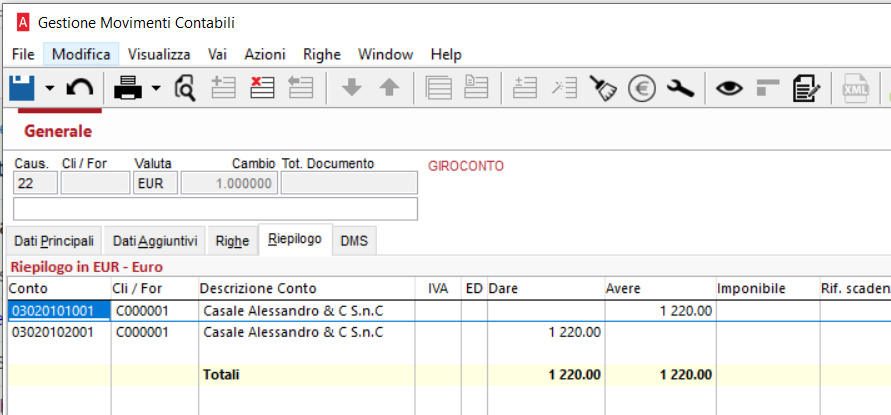This screenshot has height=415, width=891.
Task: Click the cleaning brush icon
Action: point(603,88)
